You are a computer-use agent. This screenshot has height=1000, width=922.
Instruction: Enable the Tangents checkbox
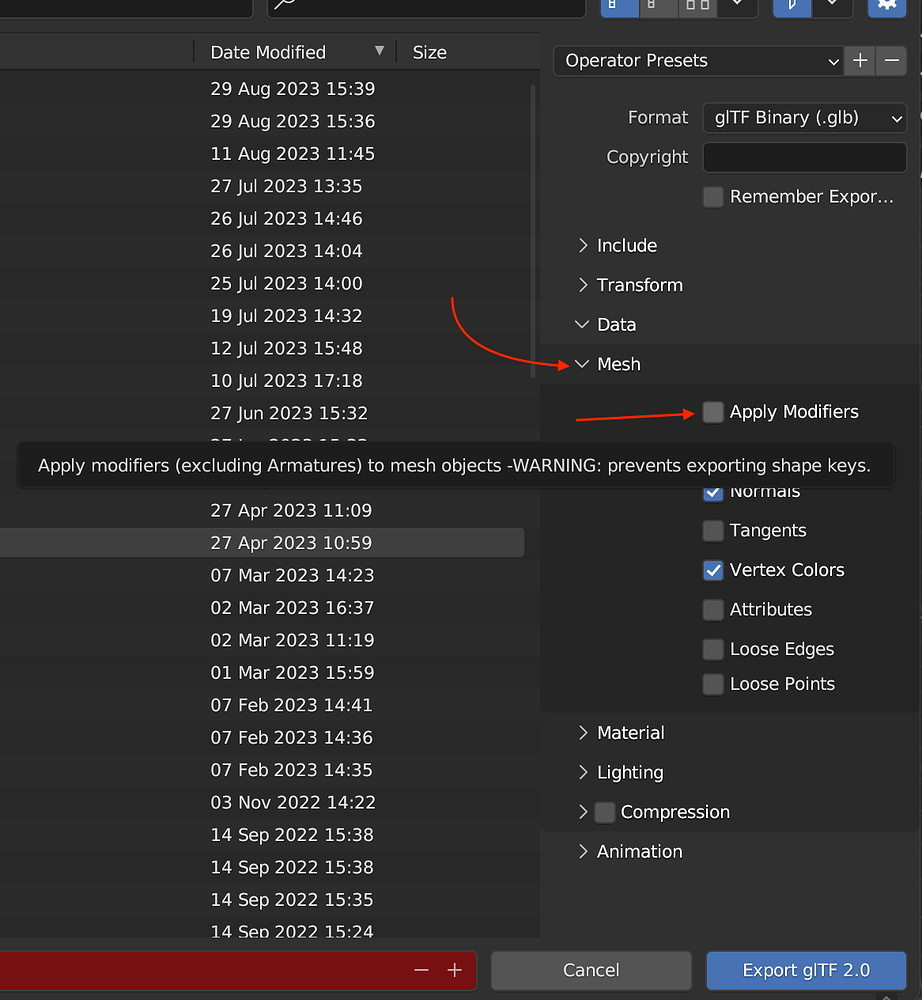click(713, 531)
